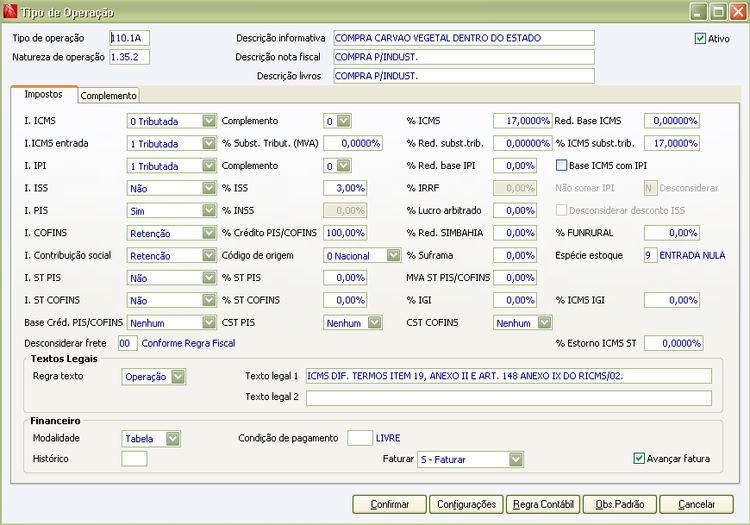
Task: Click the application icon in title bar
Action: tap(12, 12)
